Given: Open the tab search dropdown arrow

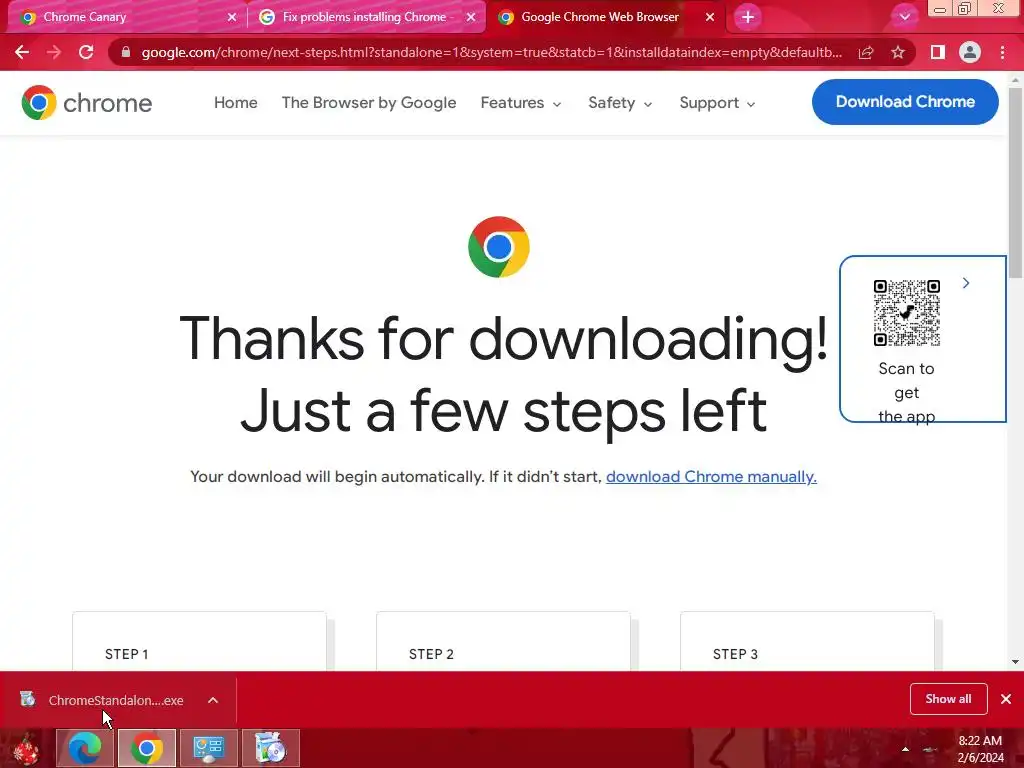Looking at the screenshot, I should tap(904, 17).
